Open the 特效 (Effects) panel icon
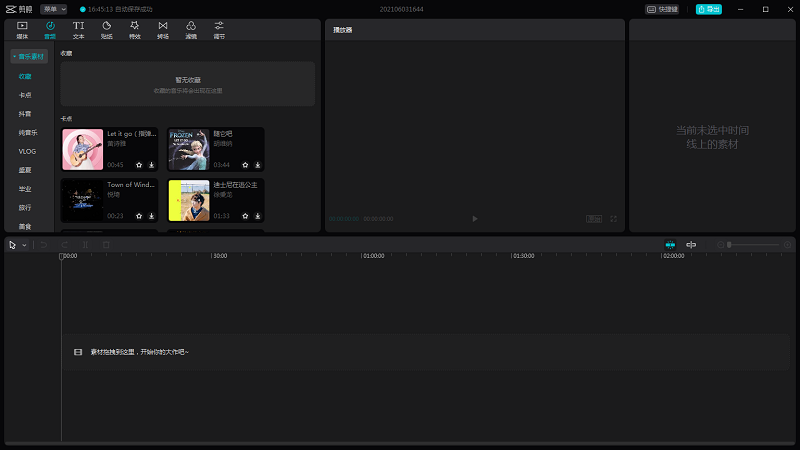Screen dimensions: 800x450 (135, 28)
